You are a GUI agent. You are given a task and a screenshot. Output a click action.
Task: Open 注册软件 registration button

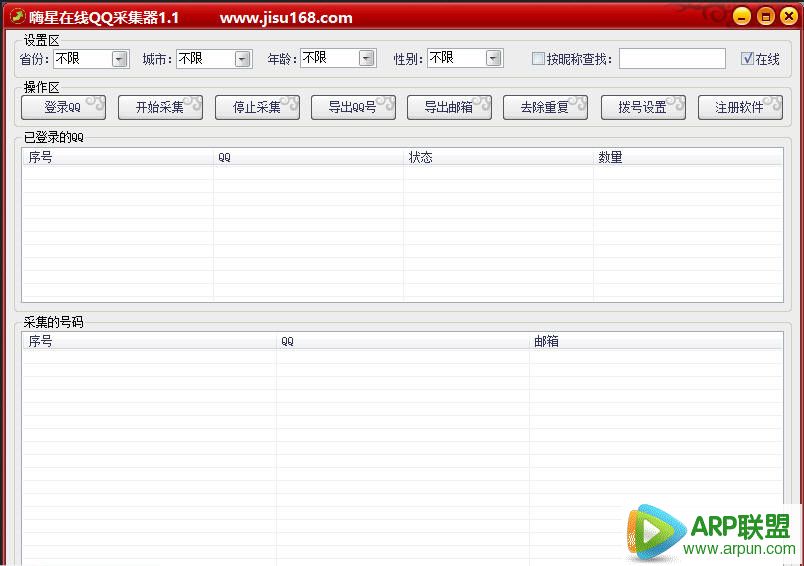[x=740, y=107]
